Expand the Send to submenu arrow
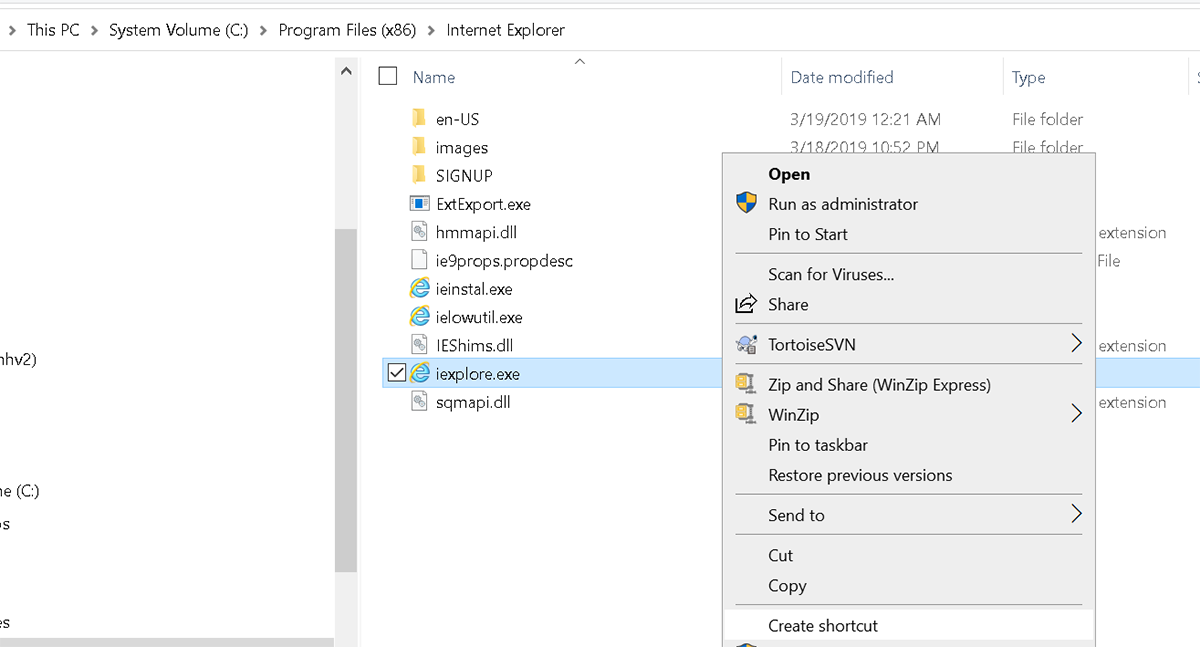 pyautogui.click(x=1076, y=514)
